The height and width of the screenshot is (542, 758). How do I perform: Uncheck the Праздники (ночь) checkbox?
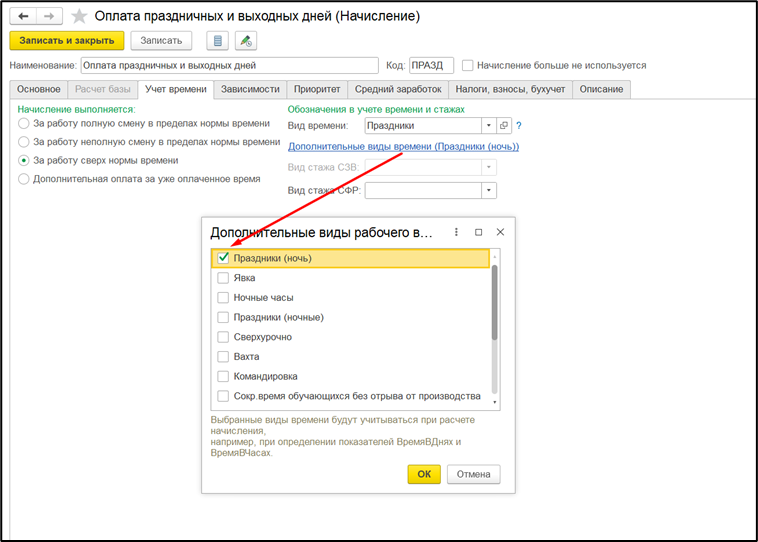223,258
